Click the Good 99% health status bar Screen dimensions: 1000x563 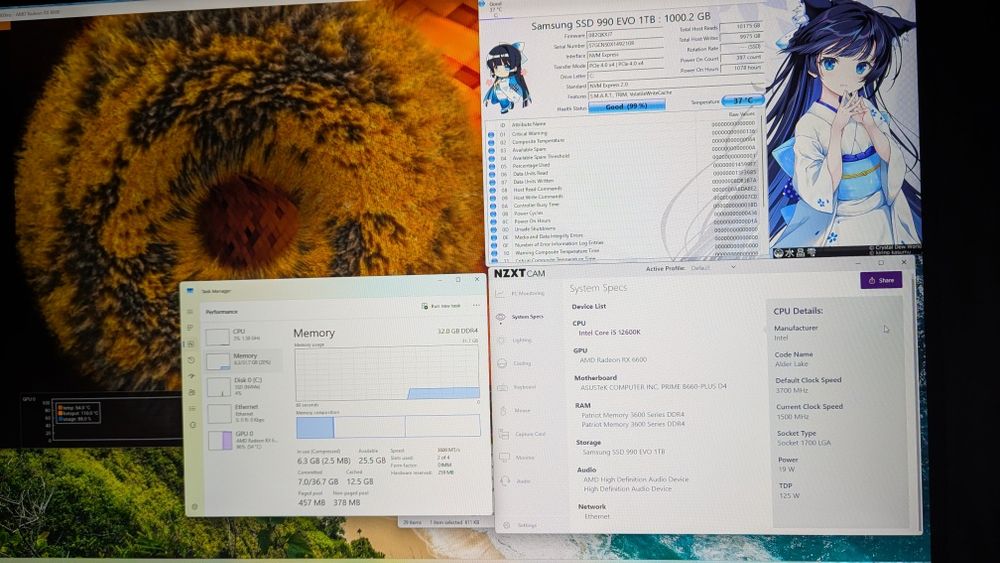coord(626,106)
